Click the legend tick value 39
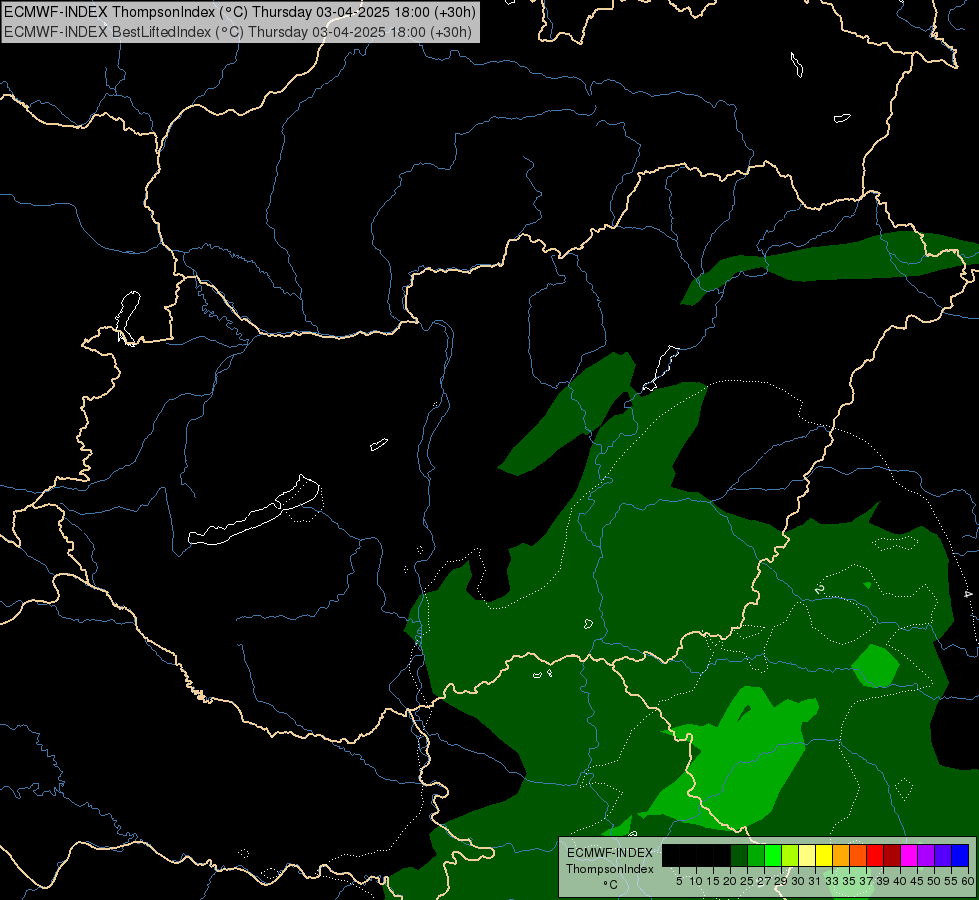 [x=883, y=881]
